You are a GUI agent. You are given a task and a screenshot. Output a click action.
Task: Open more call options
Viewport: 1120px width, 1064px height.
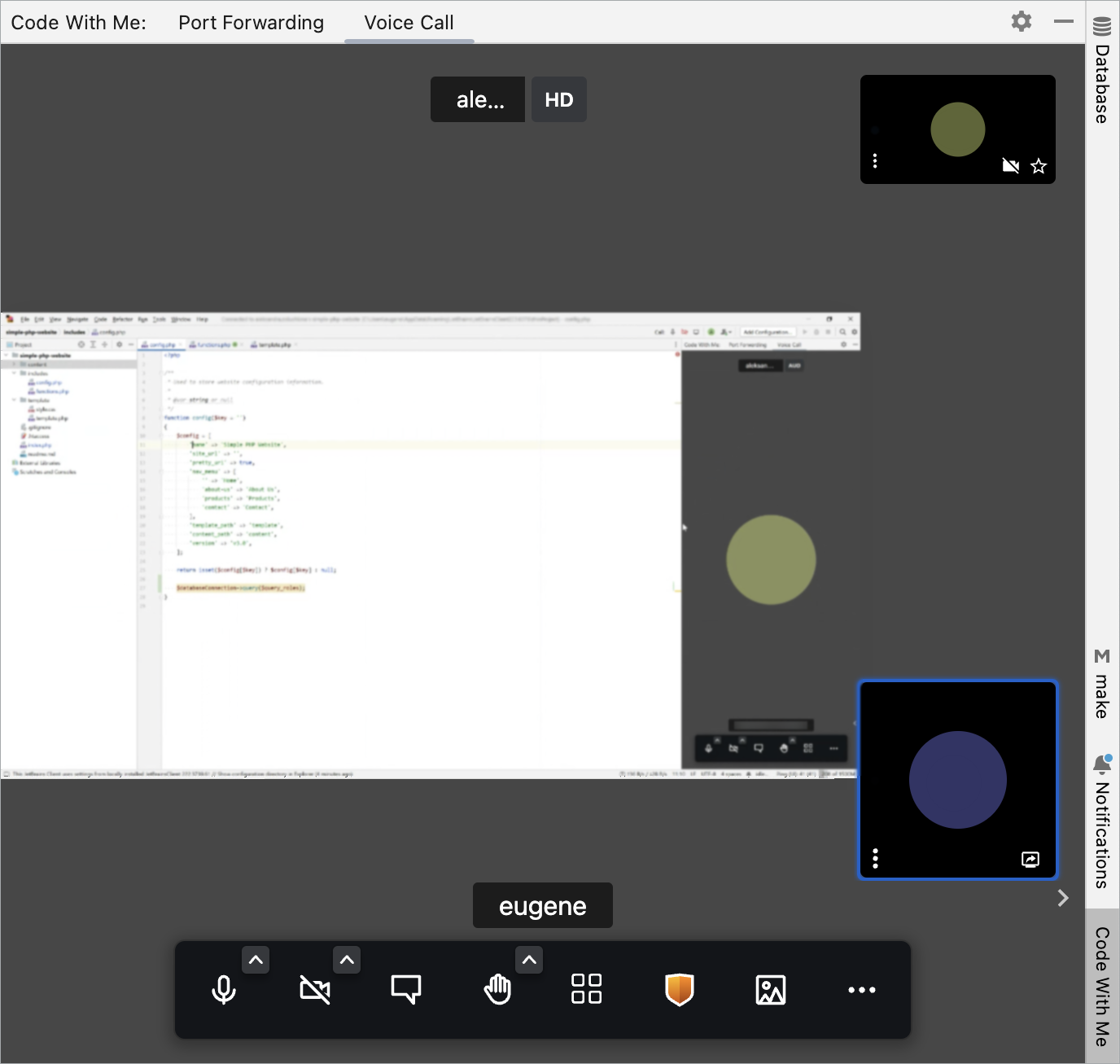862,989
